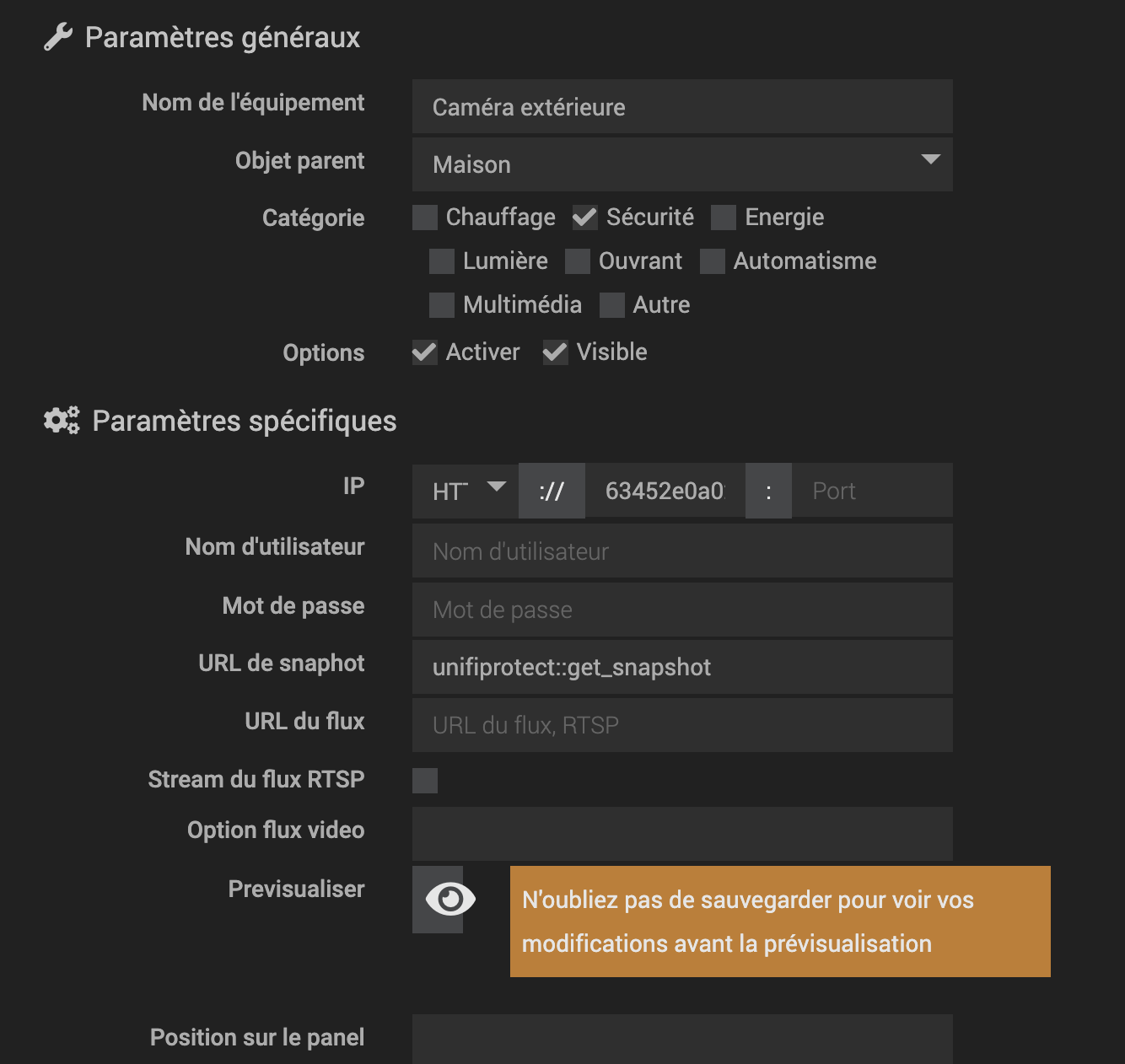This screenshot has height=1064, width=1125.
Task: Tick the Autre category checkbox
Action: [612, 305]
